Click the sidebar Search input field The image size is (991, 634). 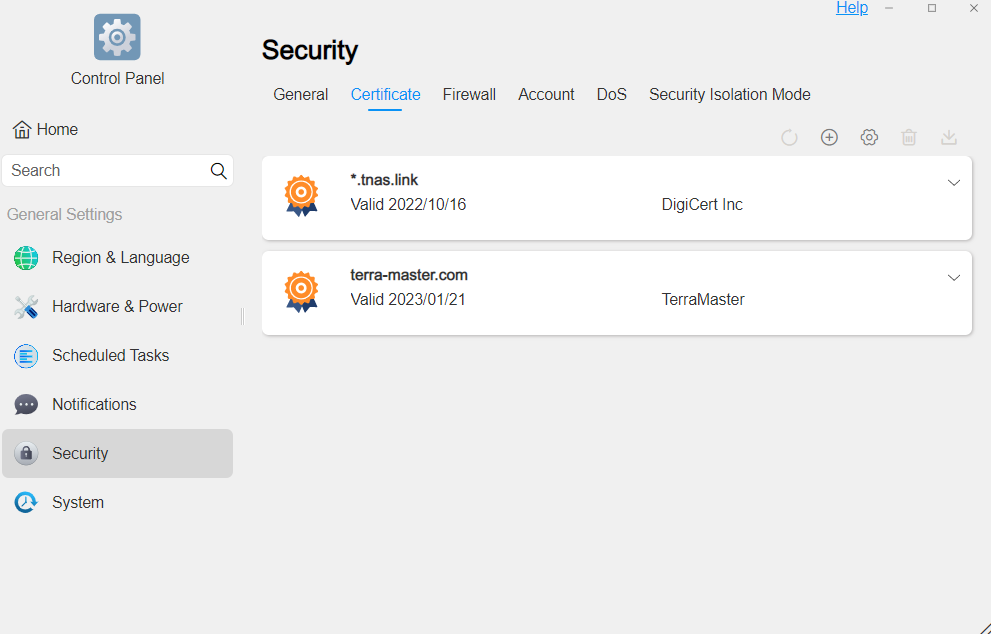105,171
